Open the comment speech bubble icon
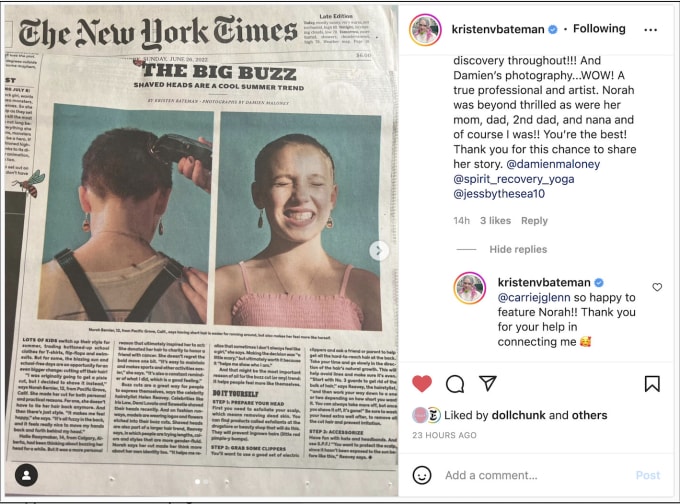This screenshot has width=680, height=504. tap(455, 384)
